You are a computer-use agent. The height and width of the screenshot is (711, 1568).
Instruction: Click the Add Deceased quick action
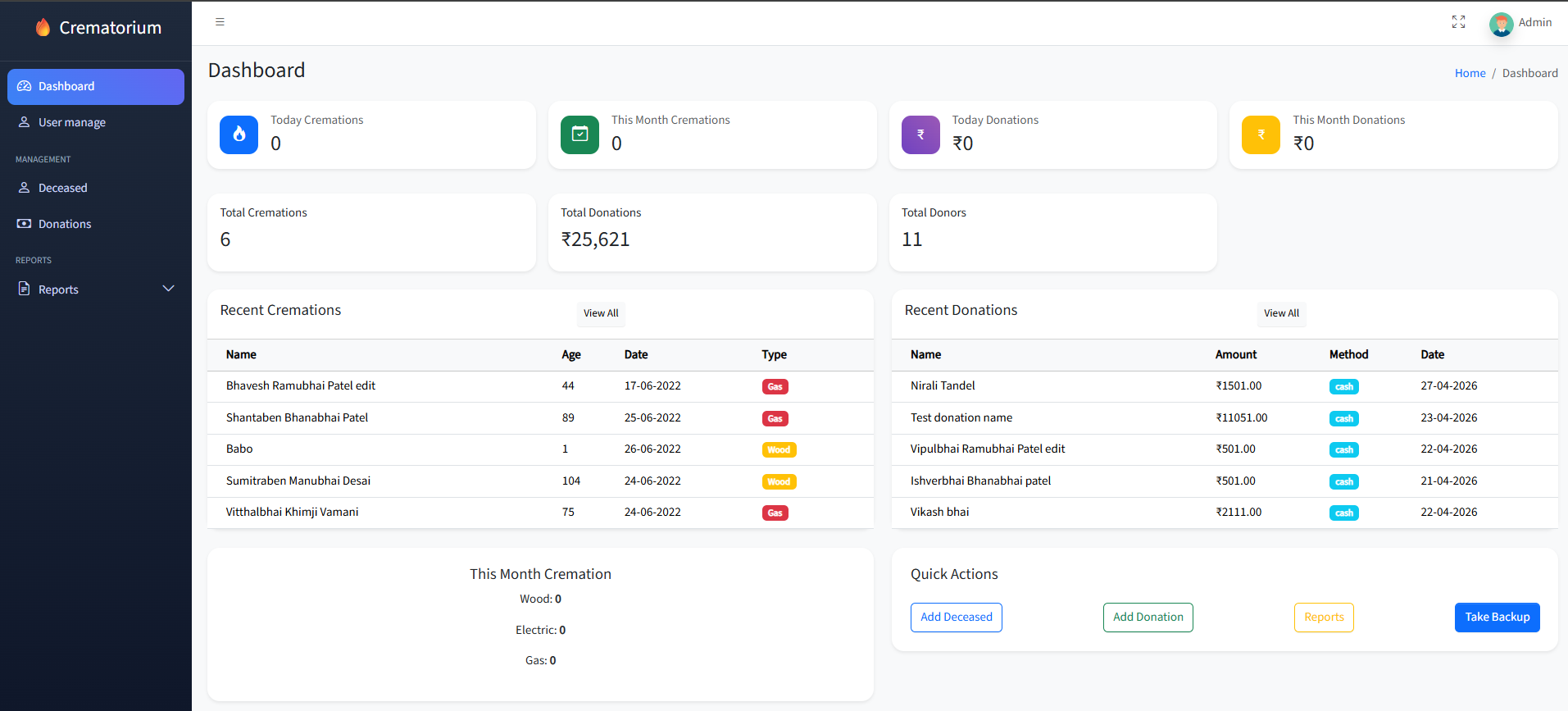(x=956, y=618)
